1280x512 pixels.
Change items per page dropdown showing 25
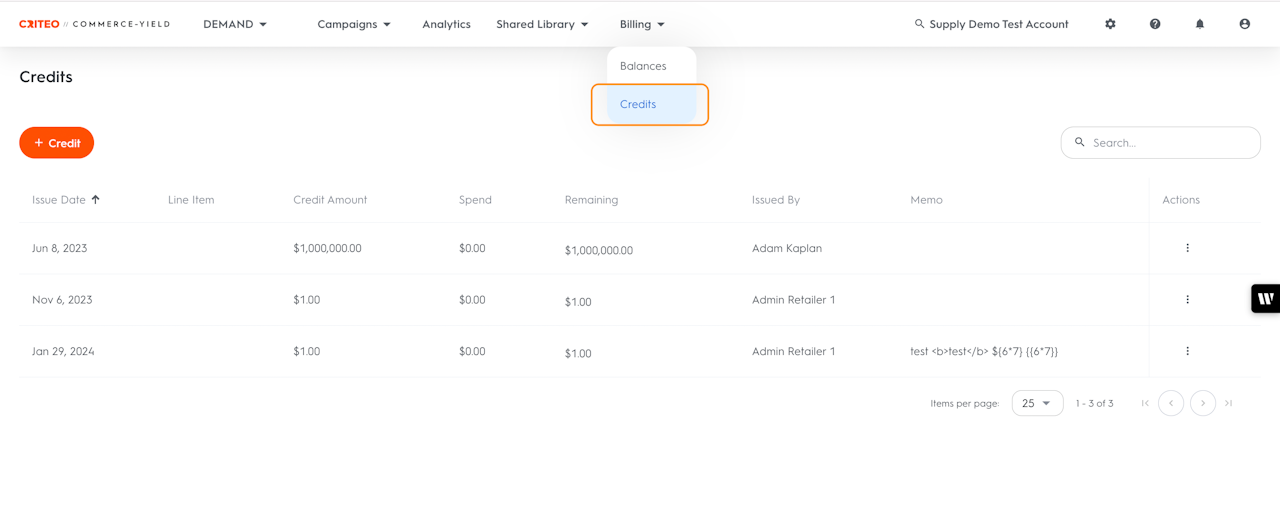coord(1037,403)
